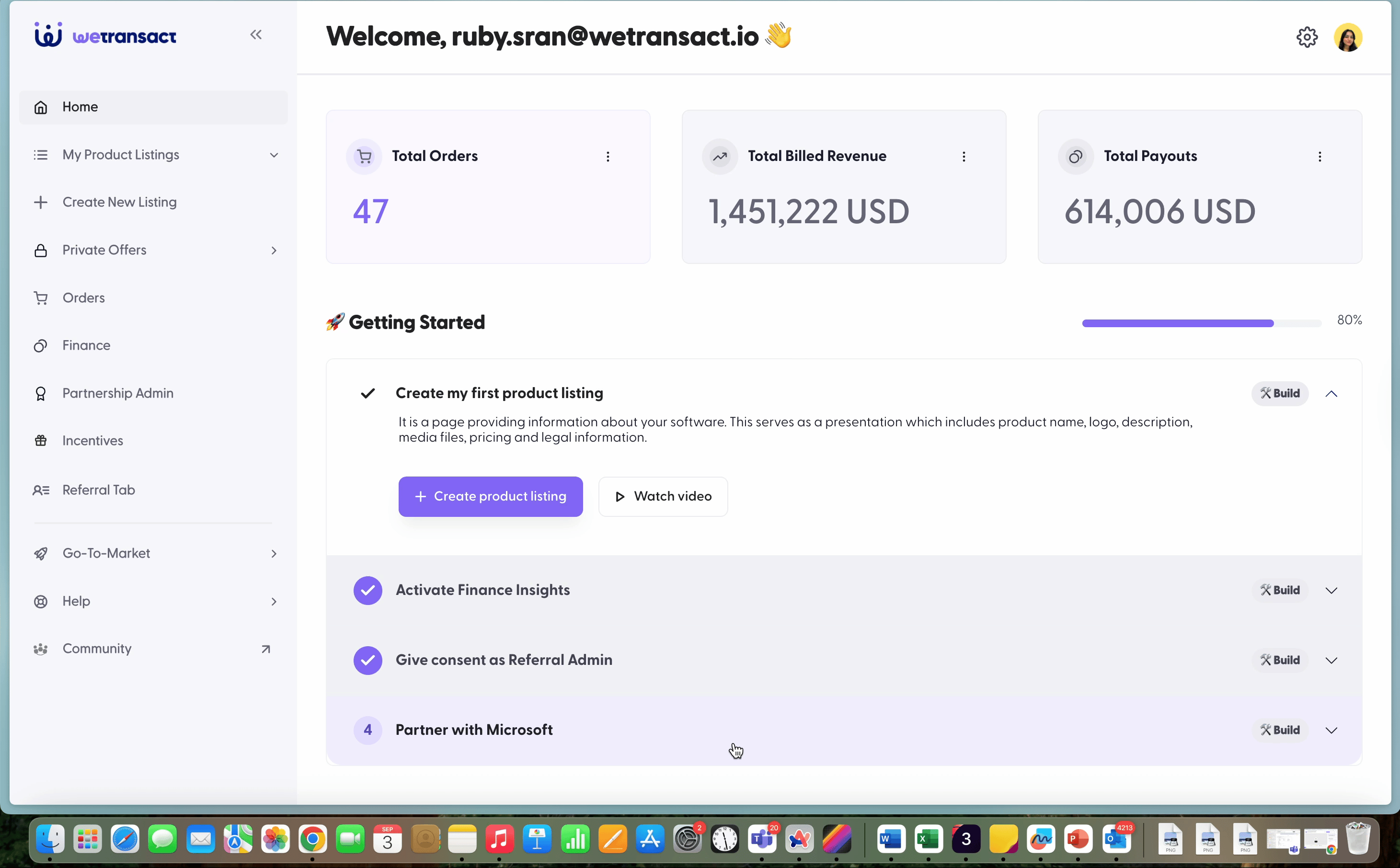1400x868 pixels.
Task: Open Microsoft Teams from the dock
Action: pyautogui.click(x=762, y=840)
